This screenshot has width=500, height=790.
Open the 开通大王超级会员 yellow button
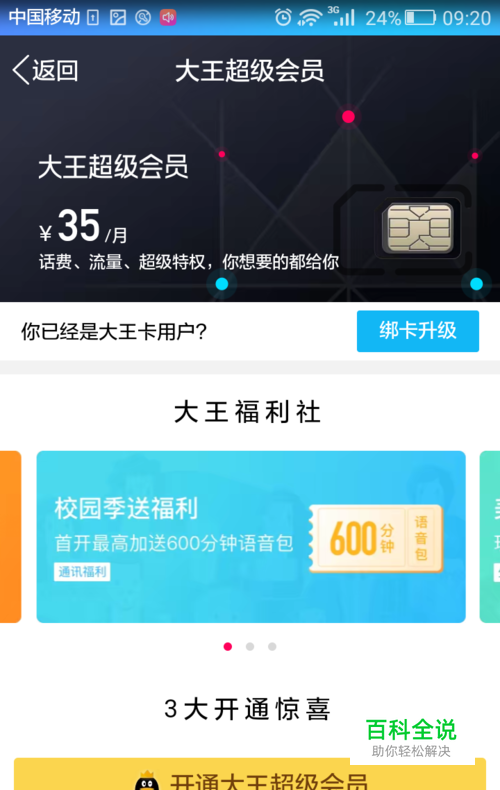tap(250, 774)
